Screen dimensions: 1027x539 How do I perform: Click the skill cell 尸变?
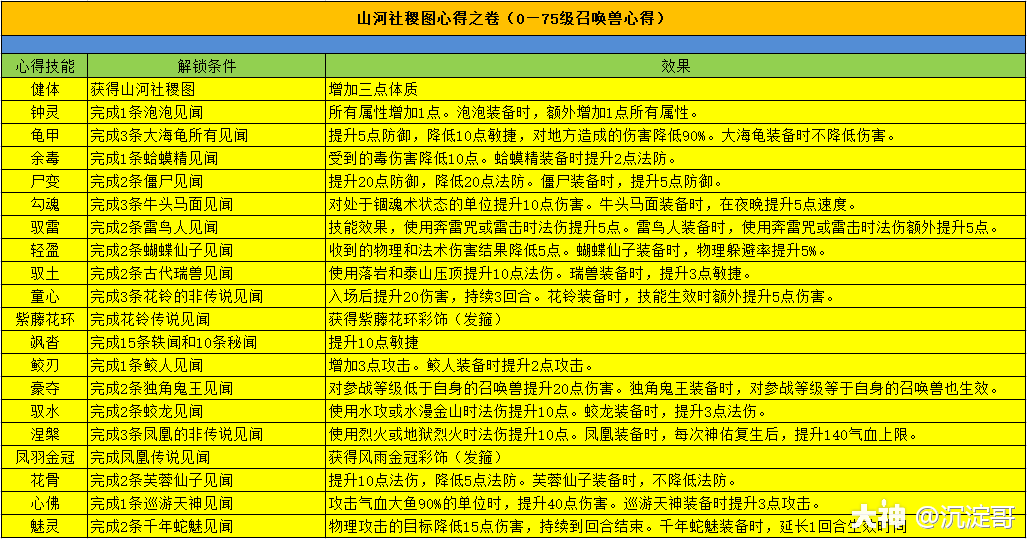45,181
